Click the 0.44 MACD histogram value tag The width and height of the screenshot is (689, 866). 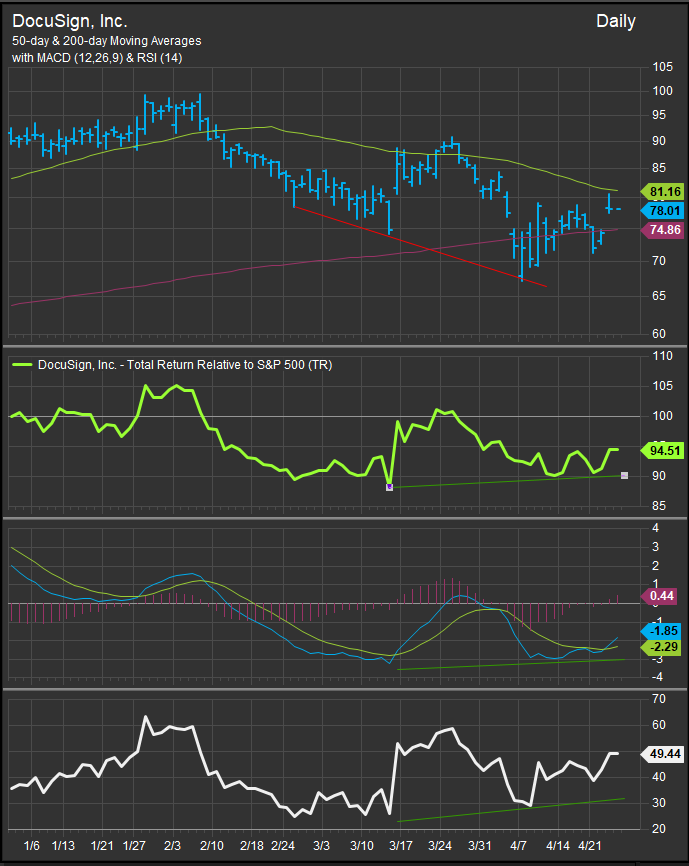click(660, 596)
